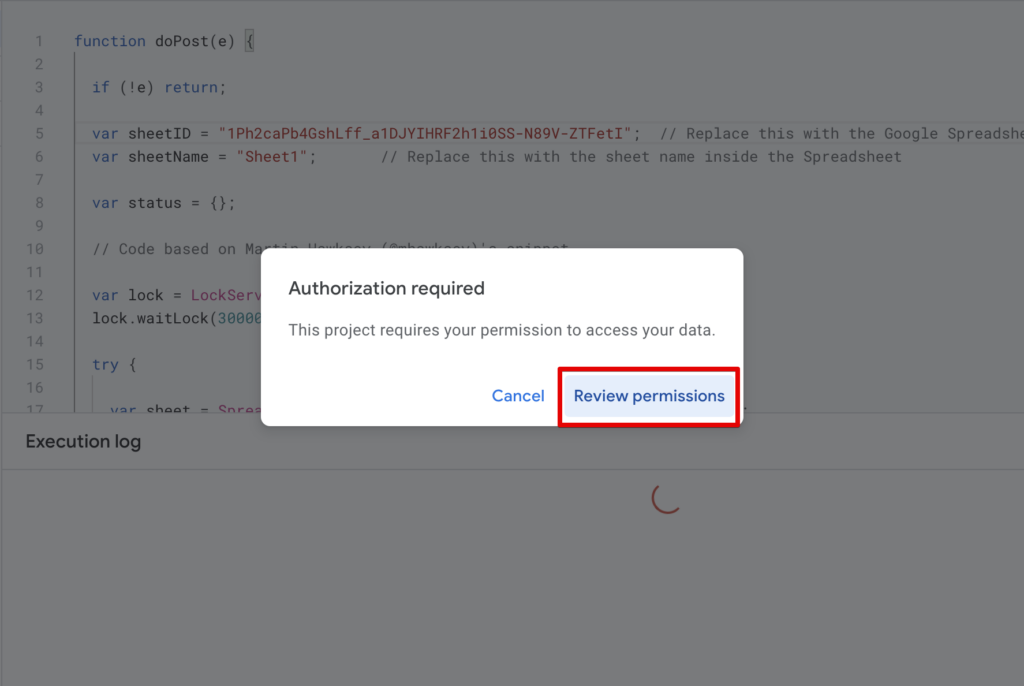1024x686 pixels.
Task: Dismiss the dialog using Cancel
Action: point(517,396)
